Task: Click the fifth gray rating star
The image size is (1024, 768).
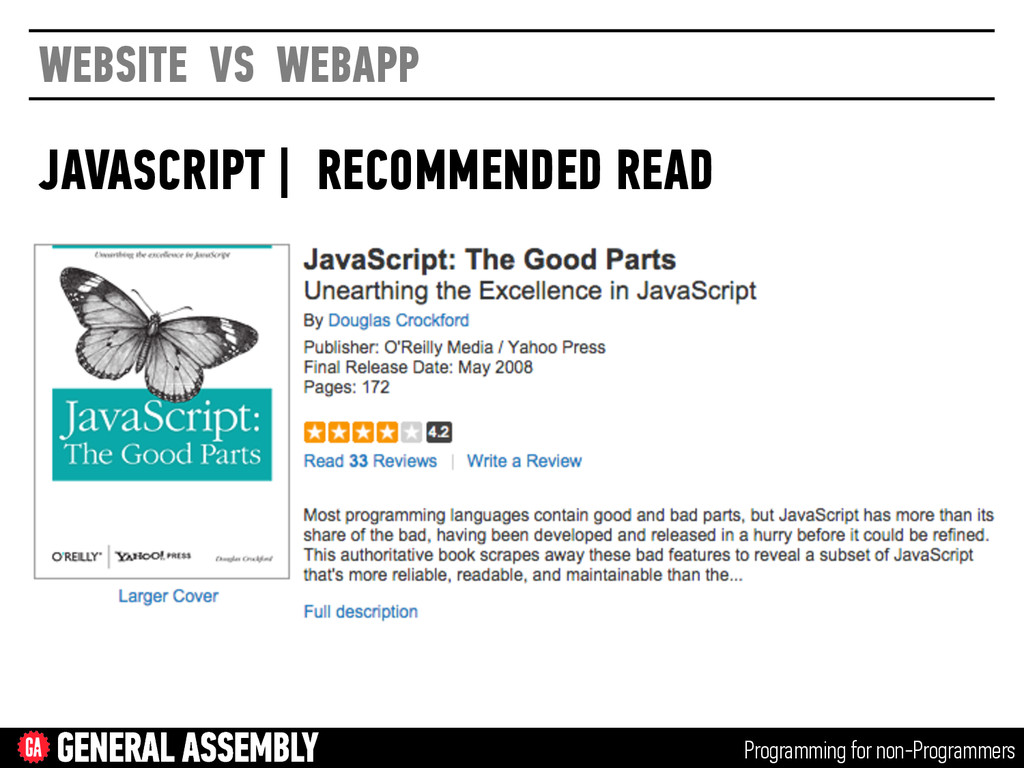Action: (411, 432)
